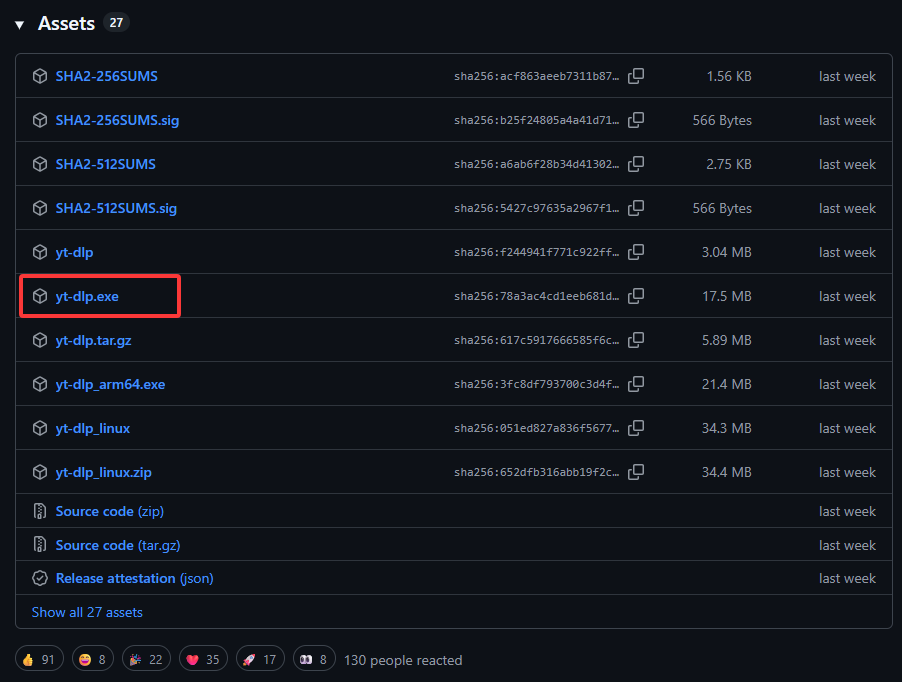
Task: Toggle the party popper reaction
Action: click(x=147, y=659)
